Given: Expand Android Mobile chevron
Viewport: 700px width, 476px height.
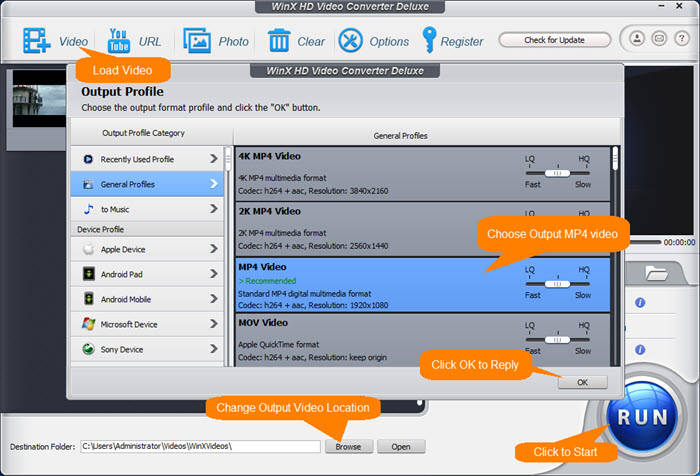Looking at the screenshot, I should 214,299.
